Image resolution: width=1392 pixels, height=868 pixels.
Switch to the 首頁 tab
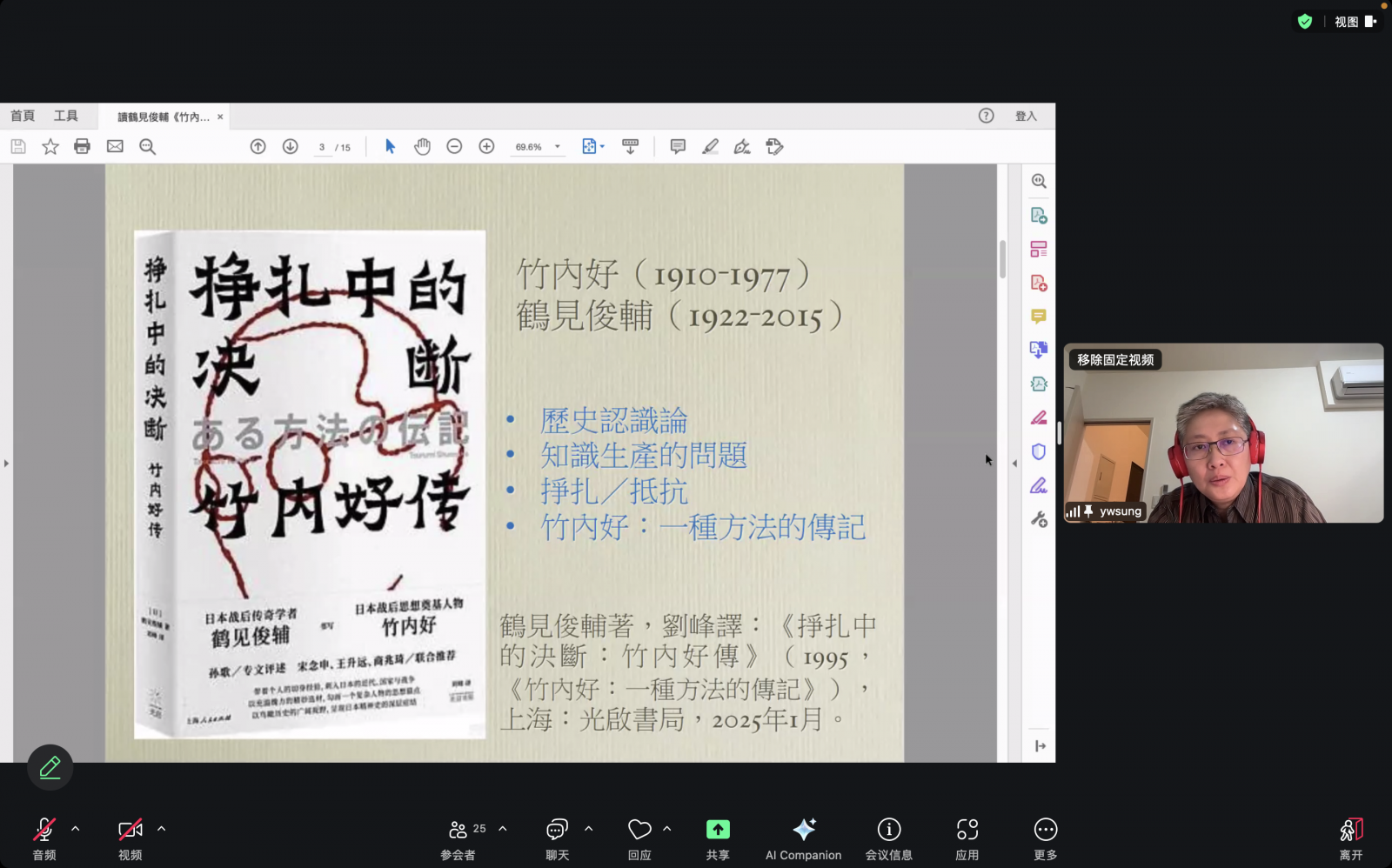[23, 116]
